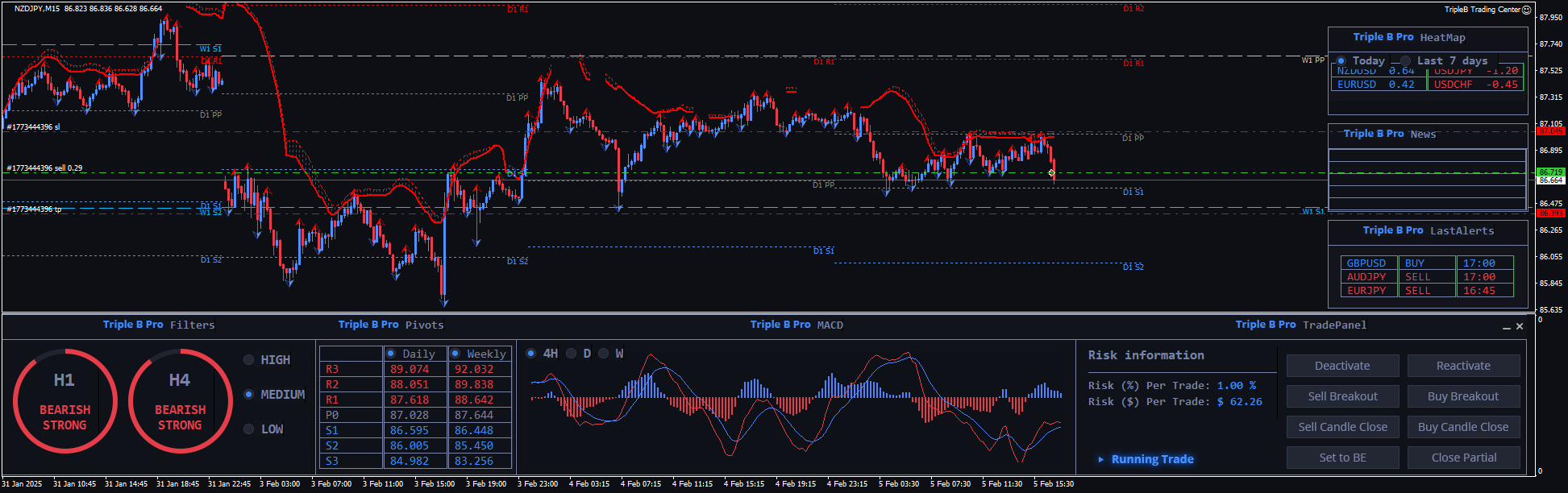Click the H4 bearish strong gauge
The image size is (1568, 493).
click(180, 400)
